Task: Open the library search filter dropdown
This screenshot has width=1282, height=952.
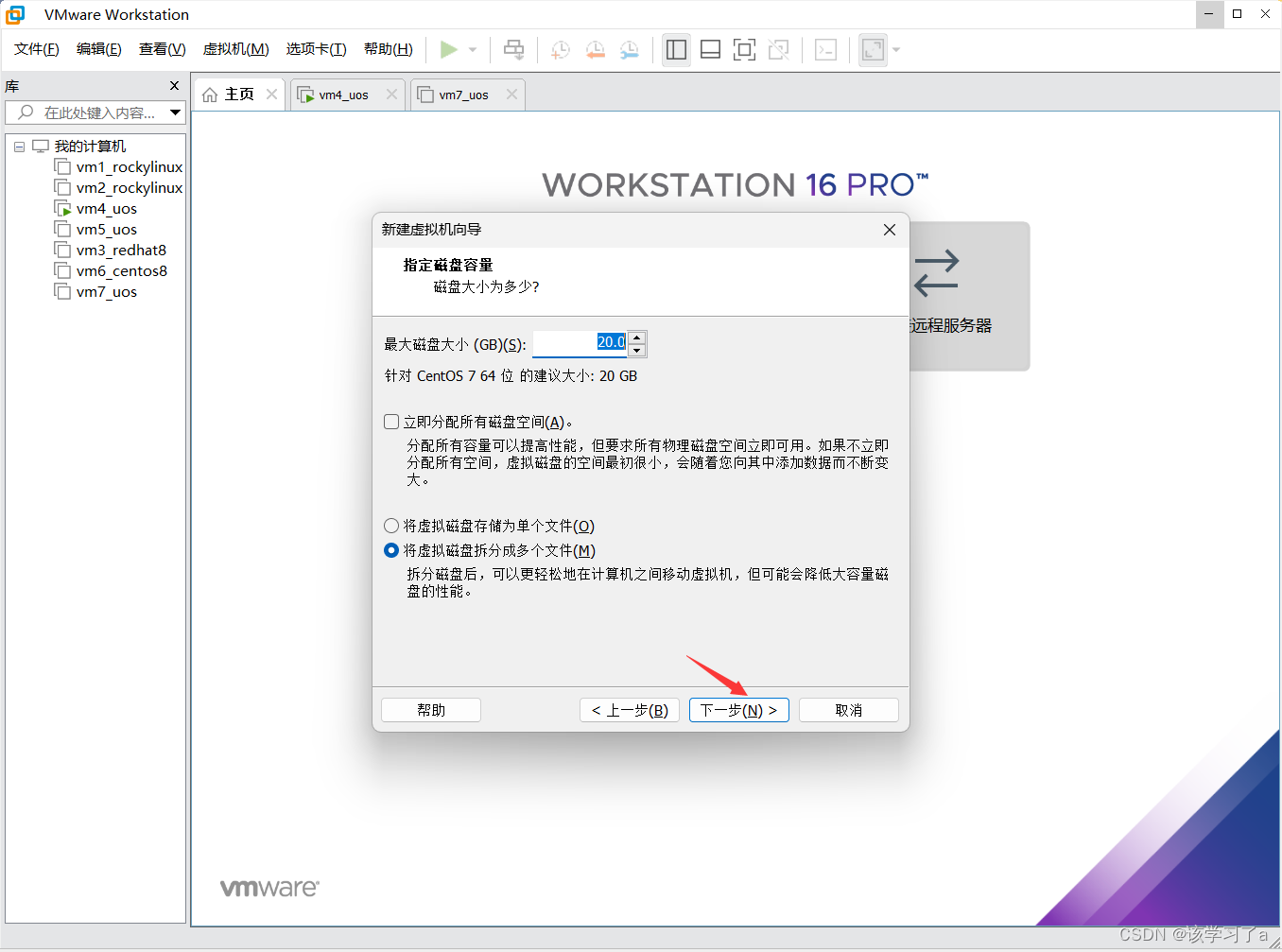Action: [175, 113]
